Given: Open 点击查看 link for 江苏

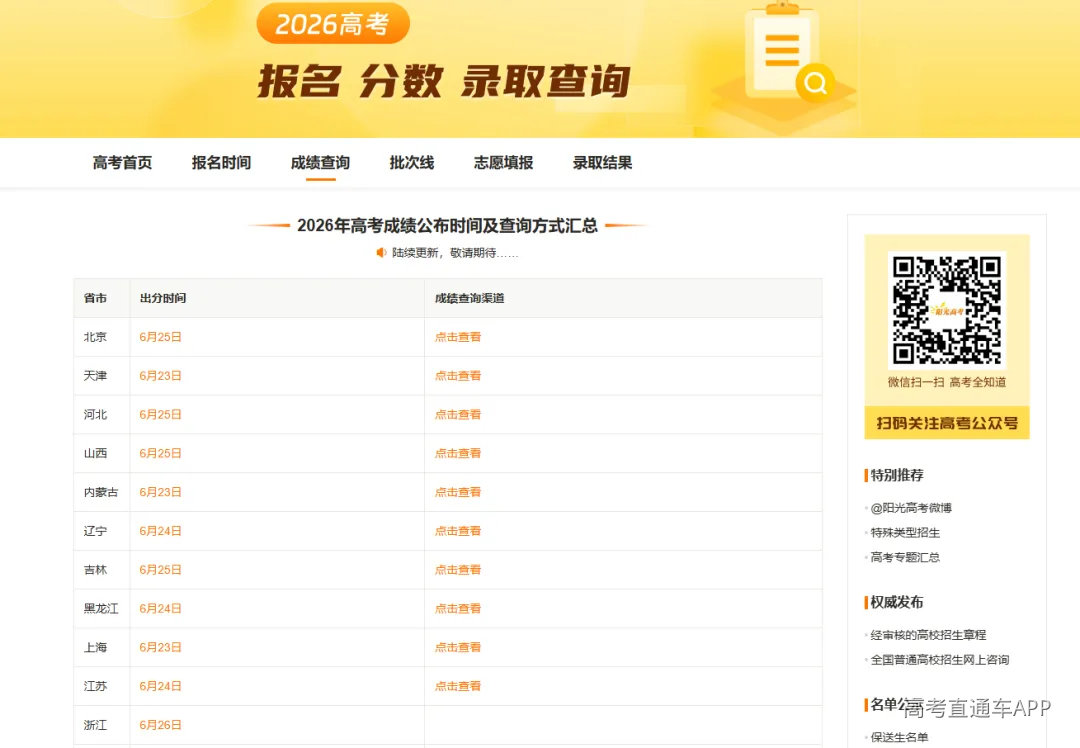Looking at the screenshot, I should point(458,686).
